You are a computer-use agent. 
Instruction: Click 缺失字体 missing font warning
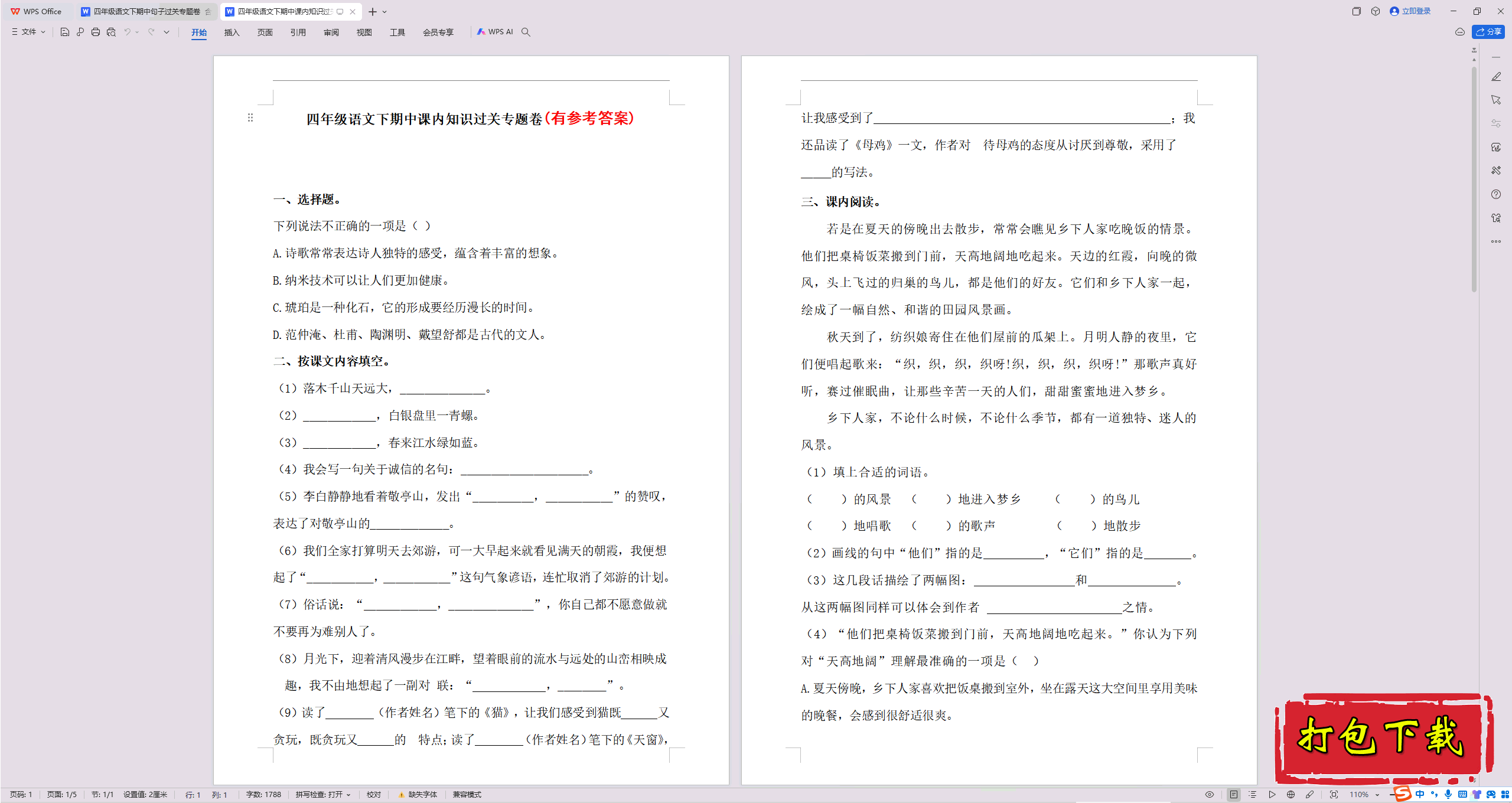pyautogui.click(x=418, y=795)
